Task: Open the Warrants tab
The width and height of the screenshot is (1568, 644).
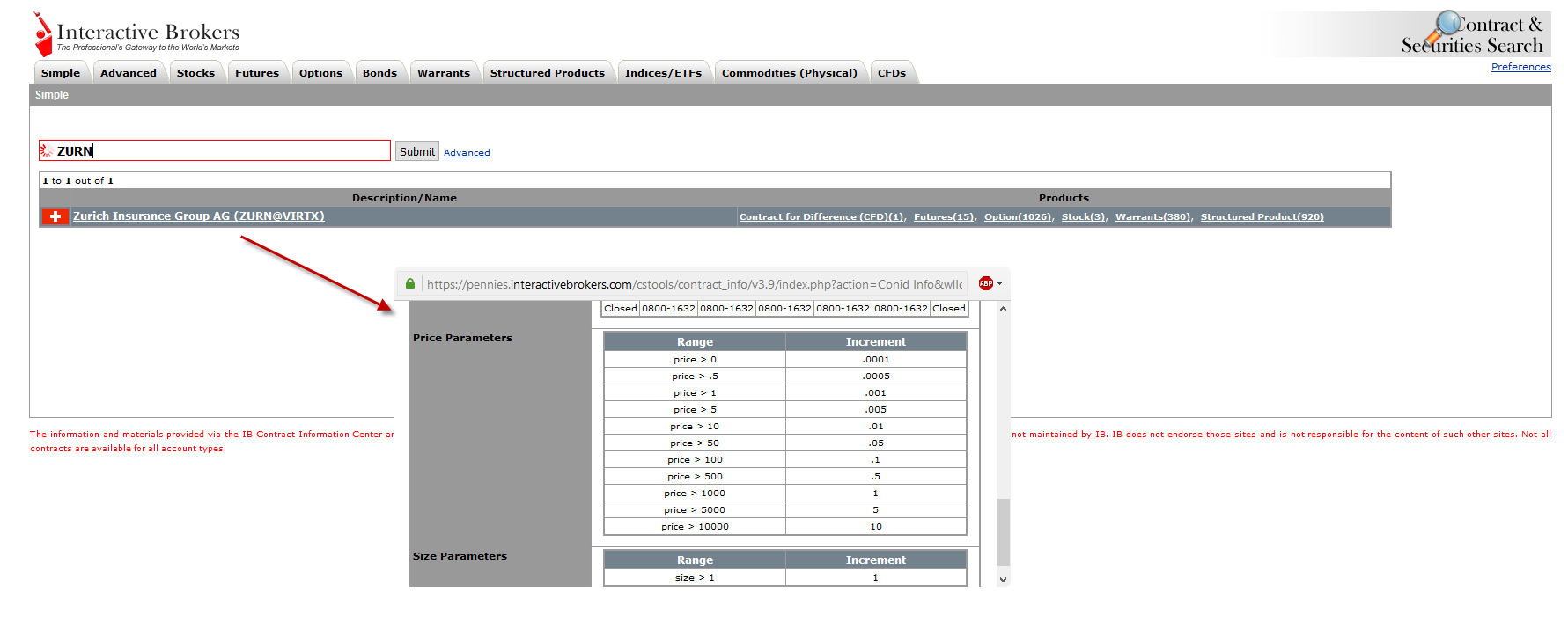Action: click(444, 73)
